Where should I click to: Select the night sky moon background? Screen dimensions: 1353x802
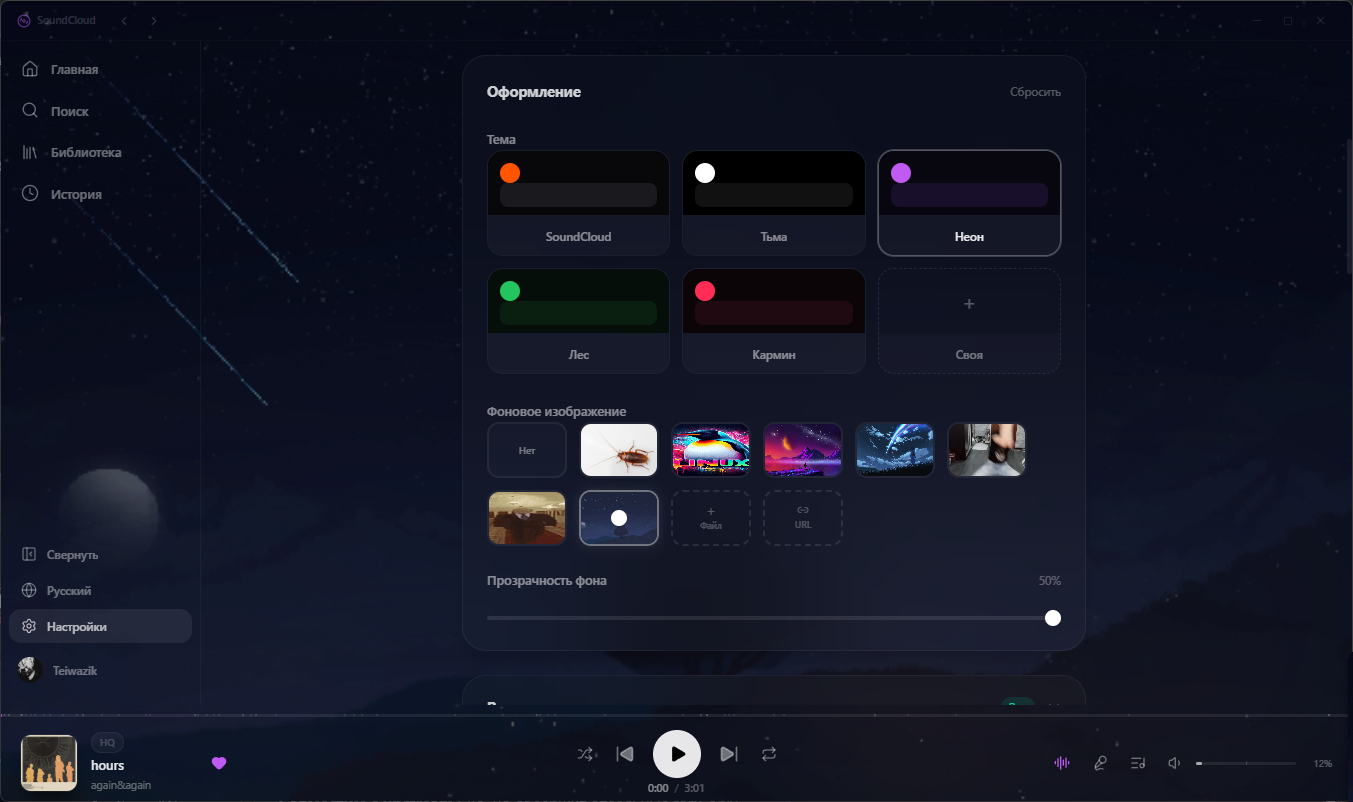click(x=619, y=518)
